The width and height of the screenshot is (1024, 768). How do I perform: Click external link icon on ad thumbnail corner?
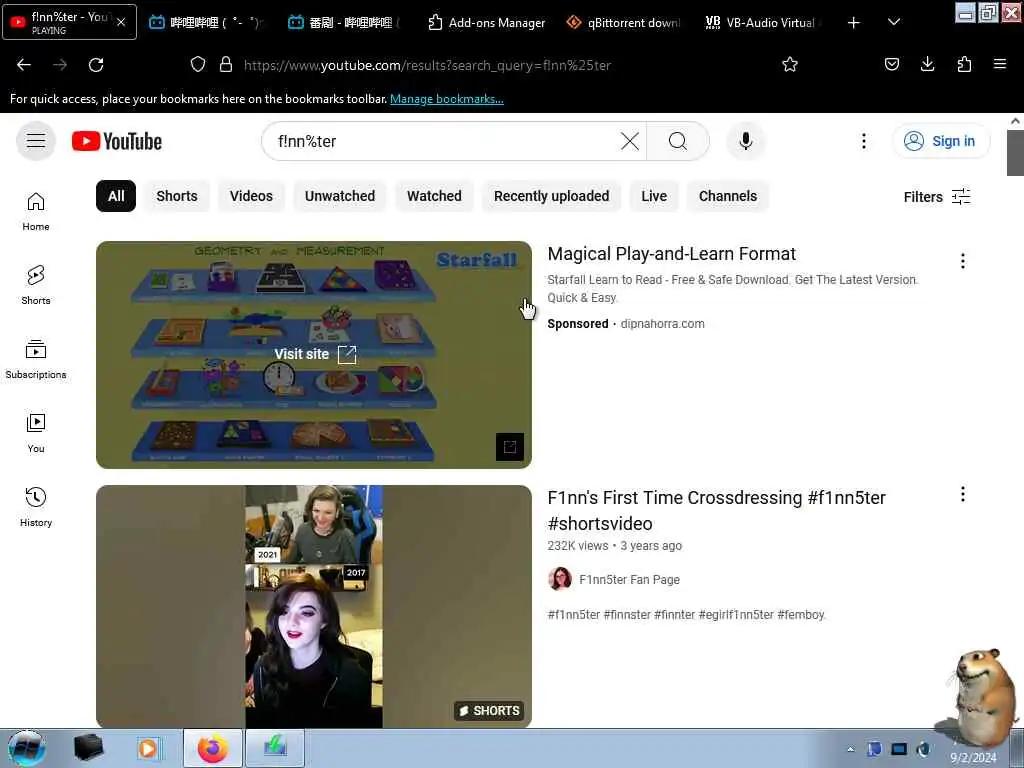click(x=509, y=447)
